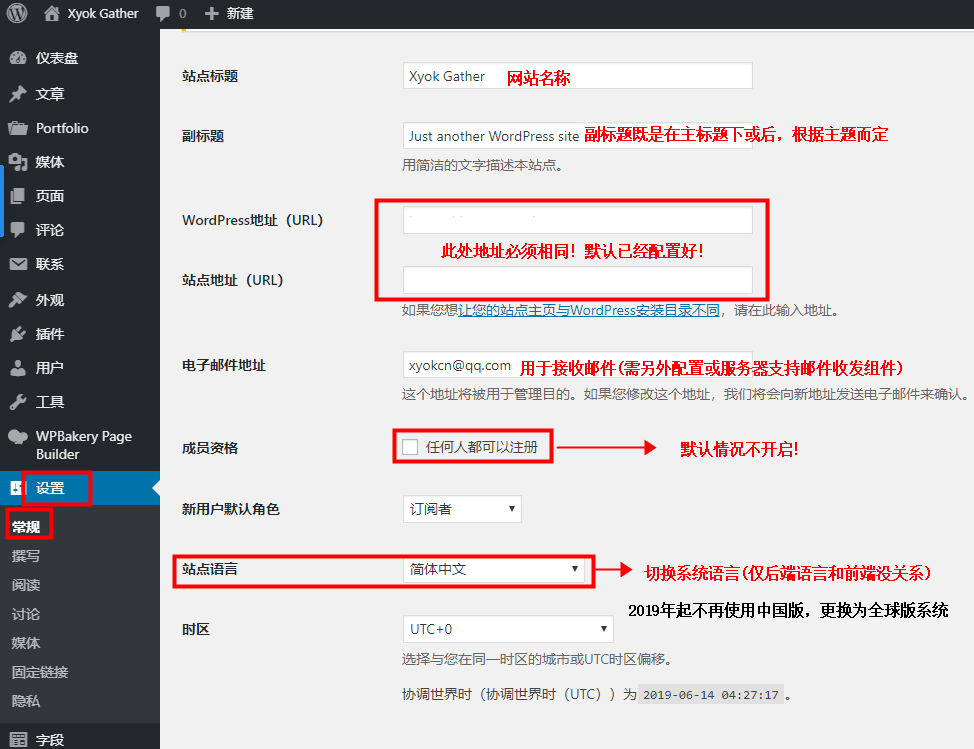The height and width of the screenshot is (749, 974).
Task: Click the 副标题 input field
Action: (578, 135)
